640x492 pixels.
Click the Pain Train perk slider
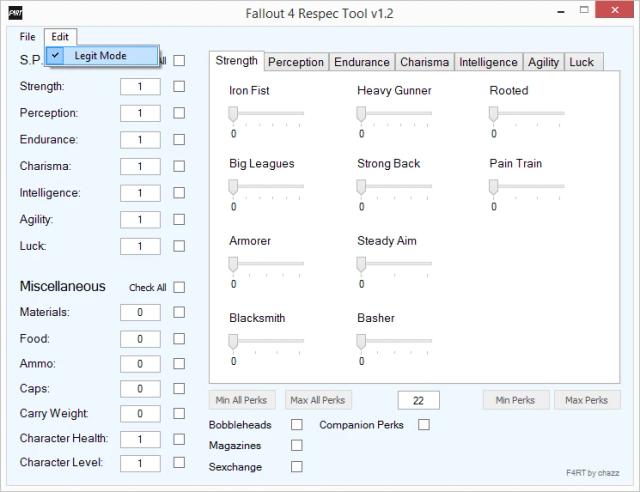tap(527, 189)
